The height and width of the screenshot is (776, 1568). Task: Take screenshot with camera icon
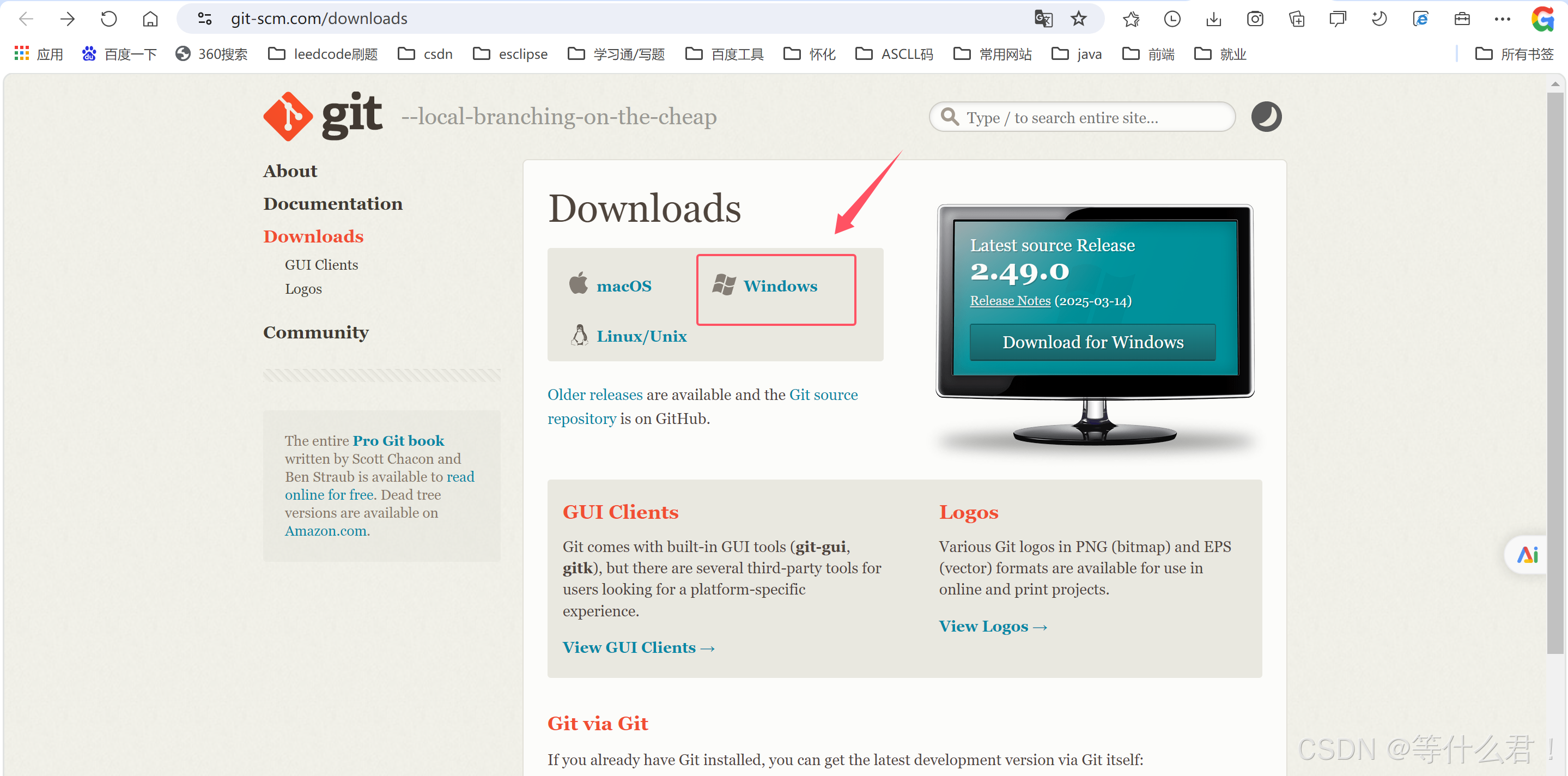1255,19
